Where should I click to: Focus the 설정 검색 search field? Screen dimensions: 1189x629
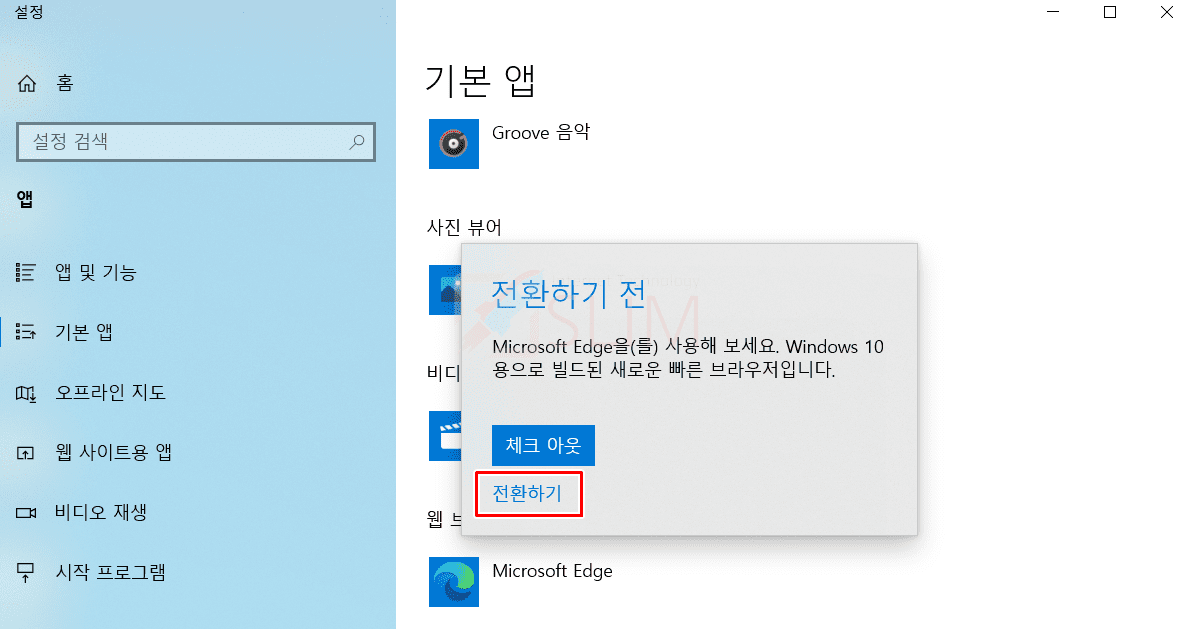[196, 142]
